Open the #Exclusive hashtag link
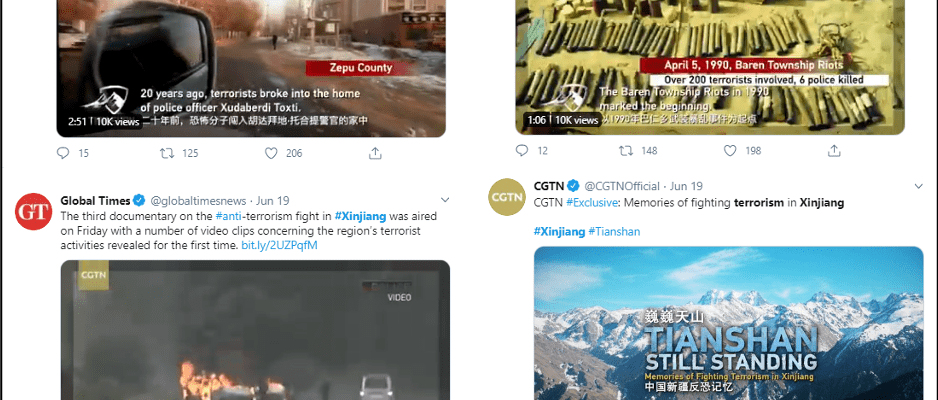 [592, 203]
